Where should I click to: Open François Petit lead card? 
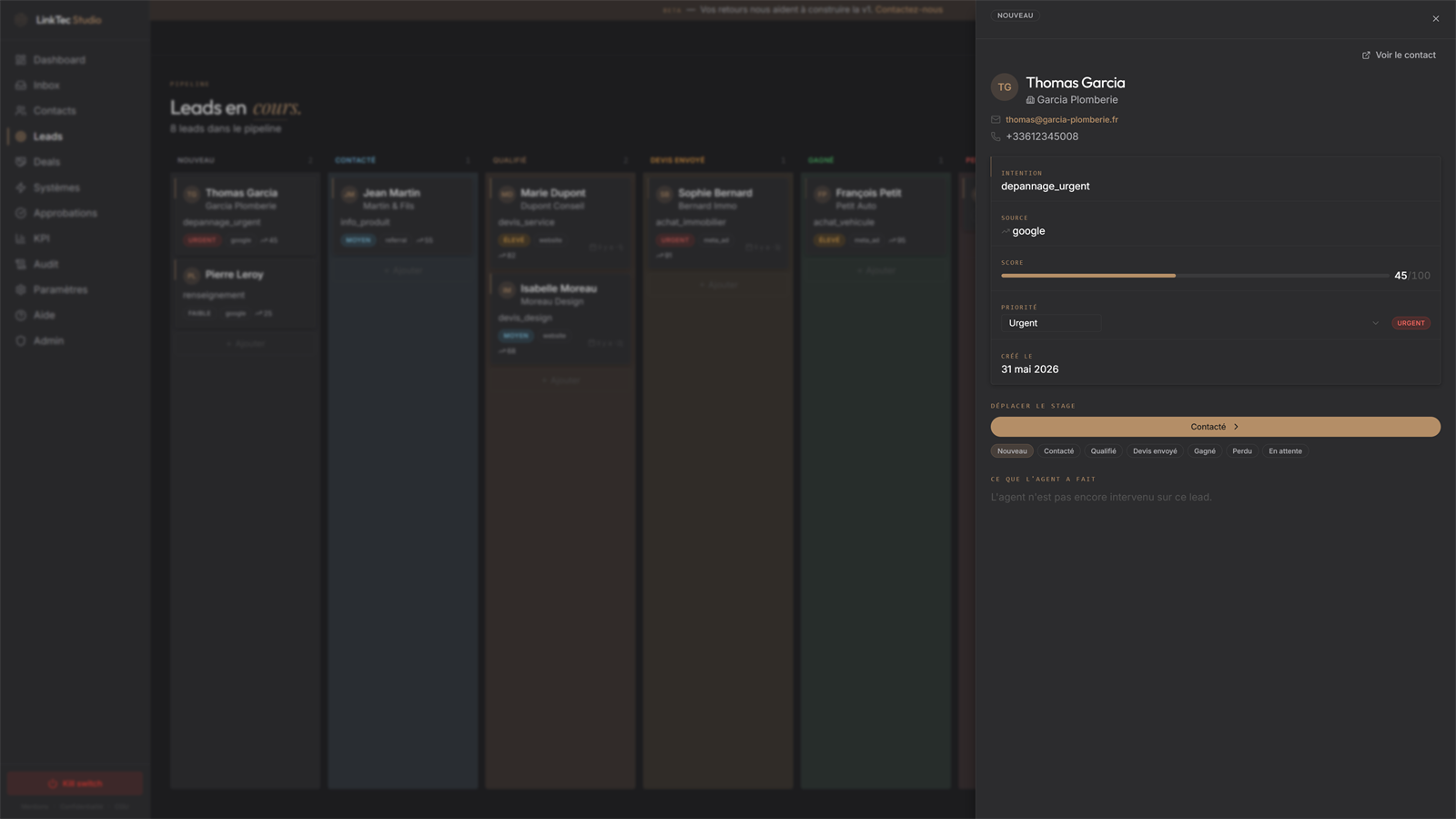(875, 215)
